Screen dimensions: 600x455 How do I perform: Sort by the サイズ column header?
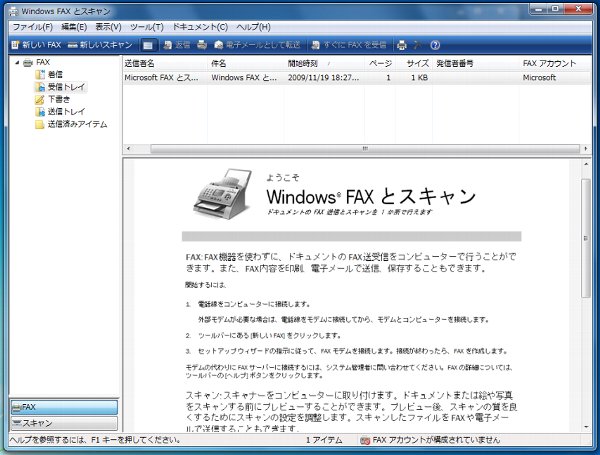click(414, 63)
